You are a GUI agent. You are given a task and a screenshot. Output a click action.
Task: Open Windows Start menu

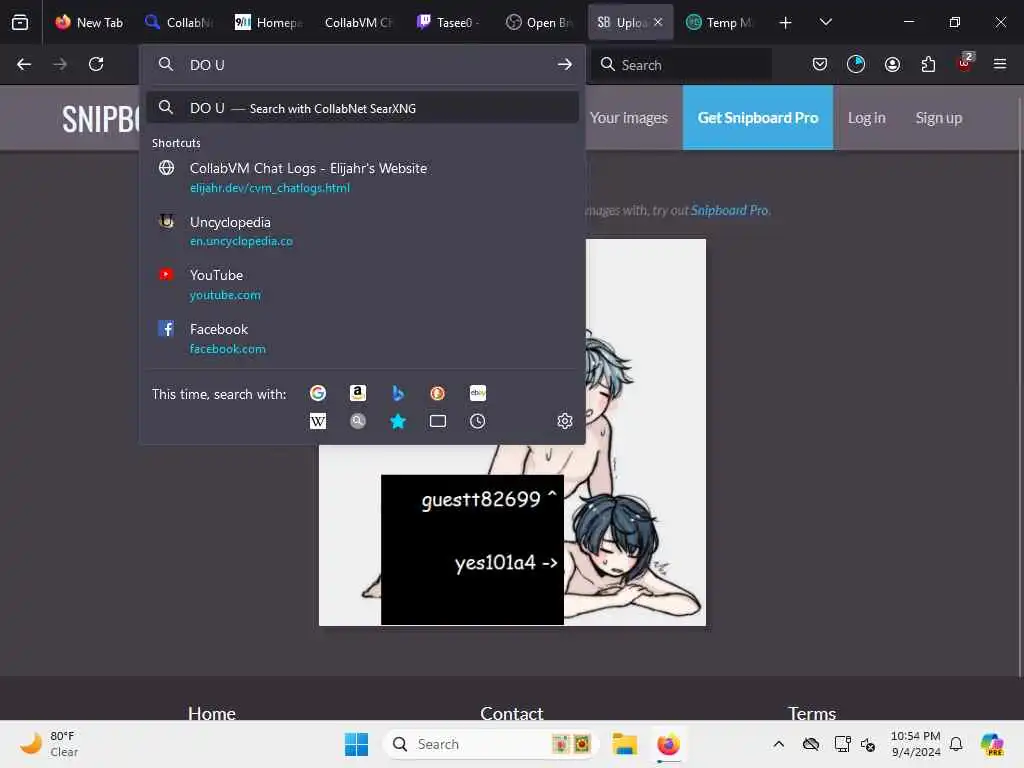pyautogui.click(x=357, y=744)
